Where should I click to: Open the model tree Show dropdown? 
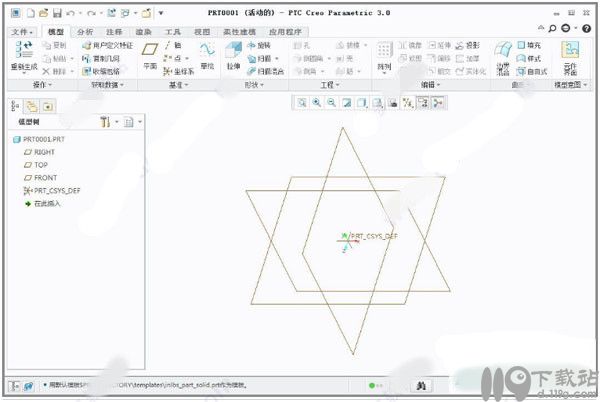[133, 122]
